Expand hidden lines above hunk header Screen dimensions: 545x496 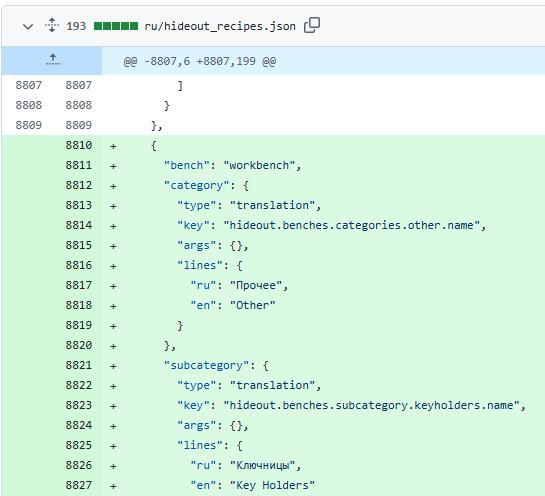coord(52,60)
